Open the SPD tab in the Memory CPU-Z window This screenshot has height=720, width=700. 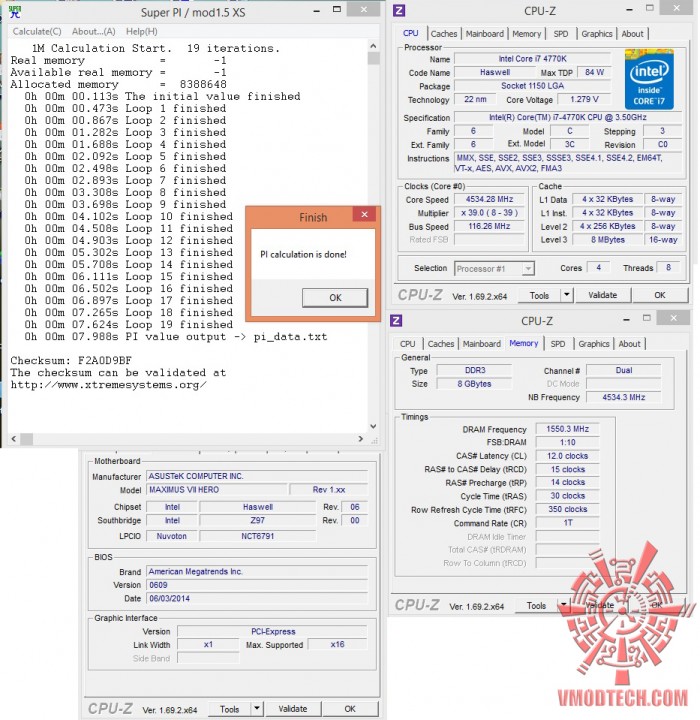[x=558, y=343]
